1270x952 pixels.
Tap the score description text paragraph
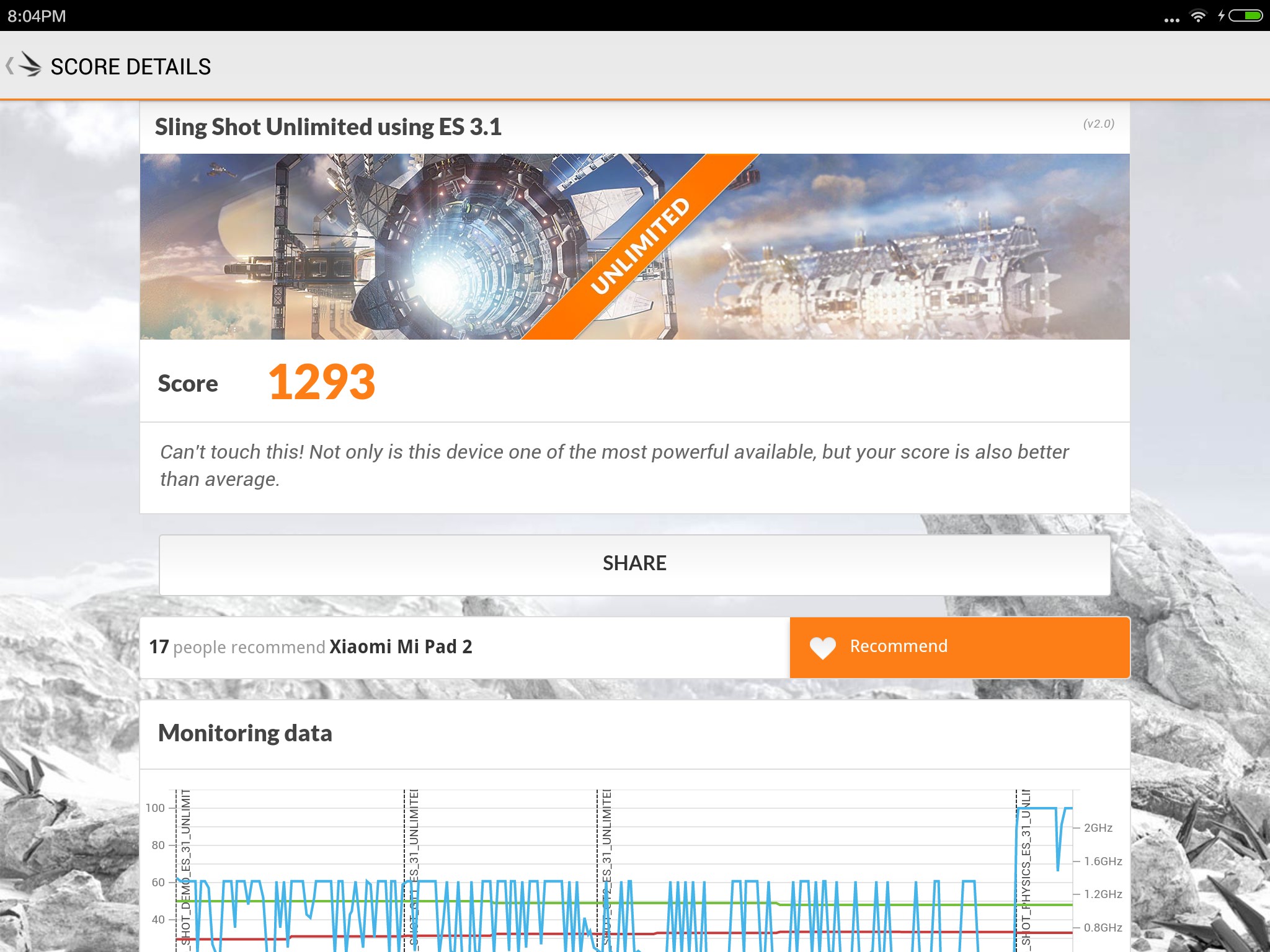[614, 465]
